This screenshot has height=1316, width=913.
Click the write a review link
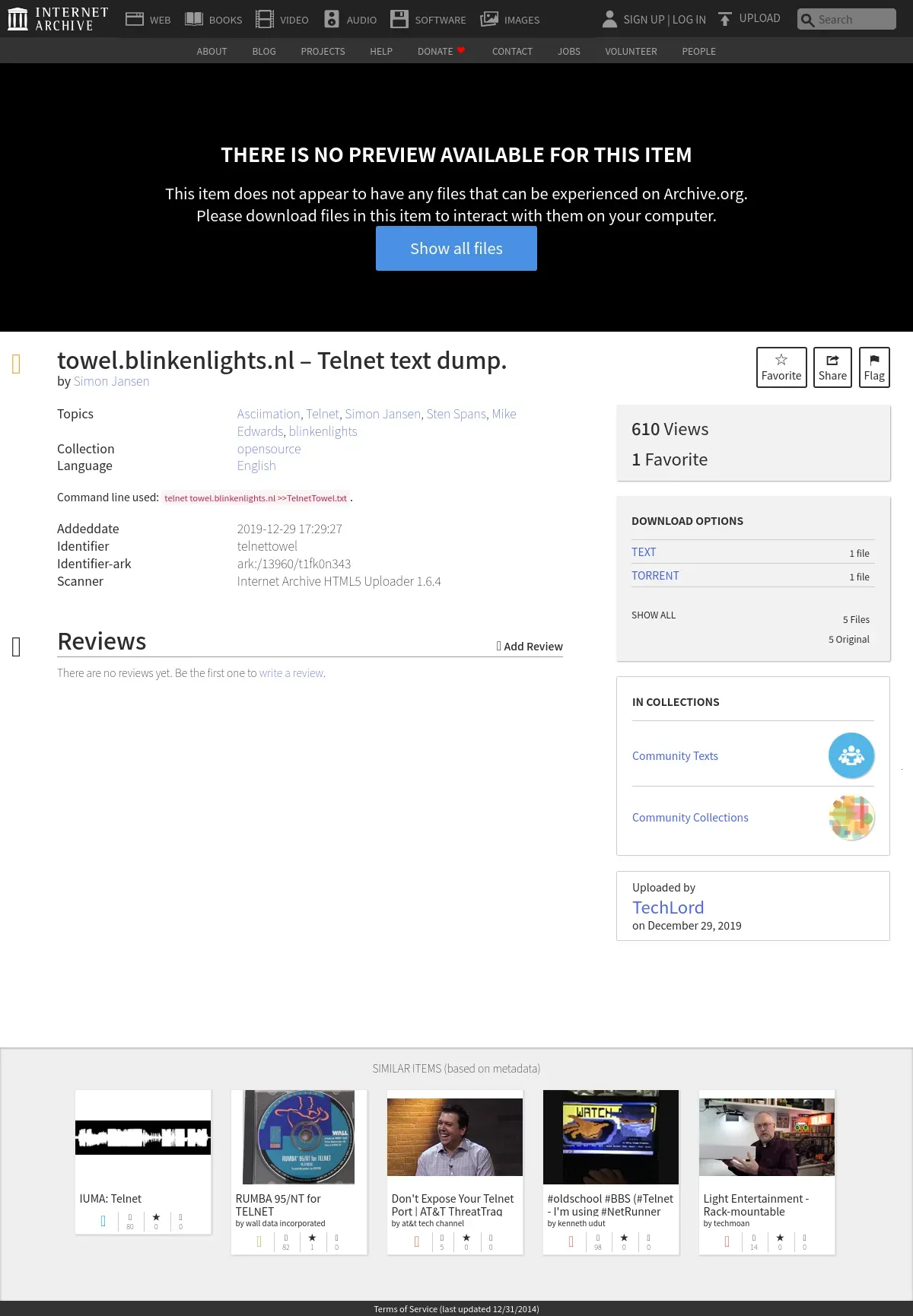click(x=291, y=673)
